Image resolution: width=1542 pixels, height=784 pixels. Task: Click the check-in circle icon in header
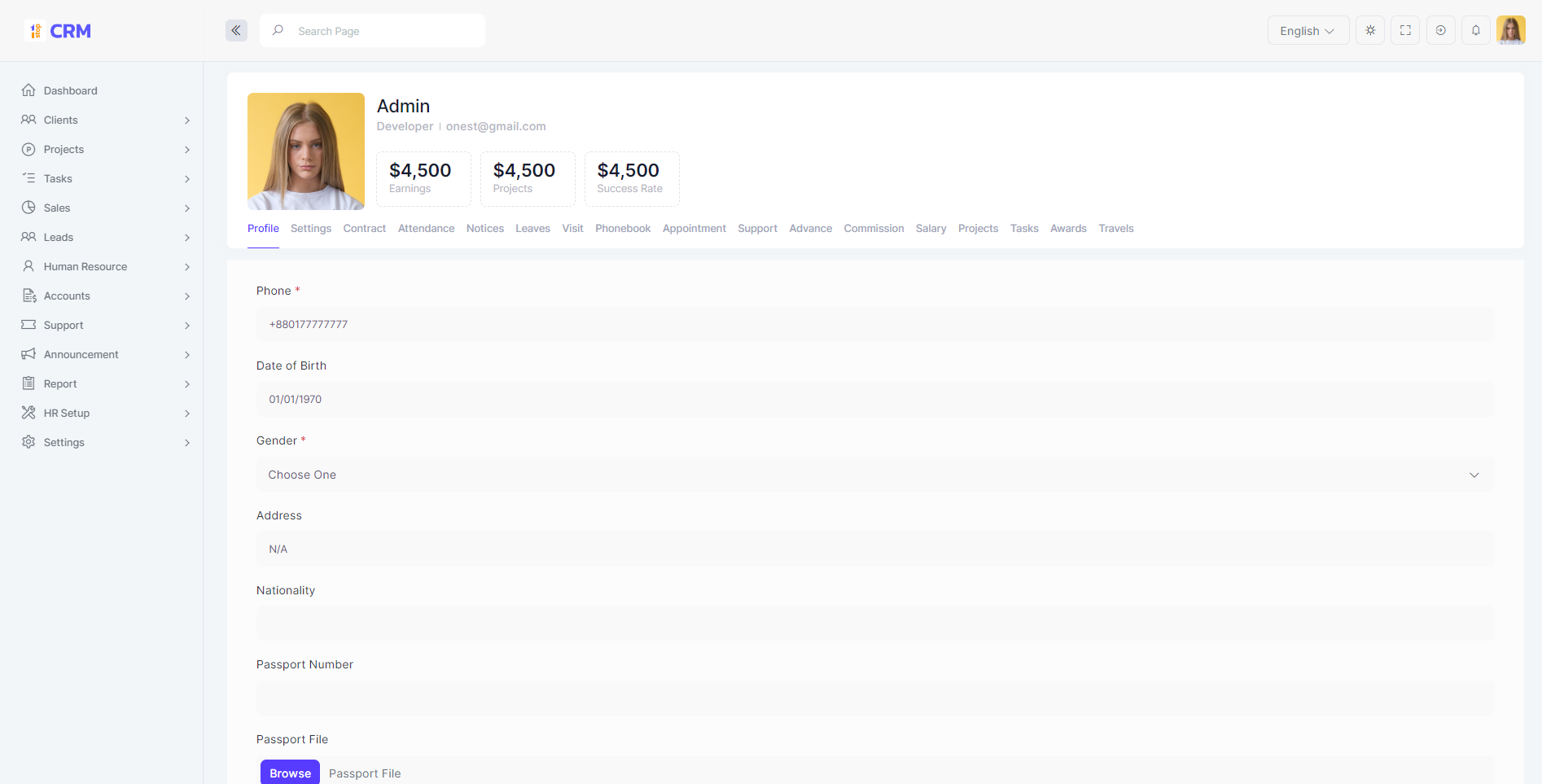click(x=1440, y=31)
